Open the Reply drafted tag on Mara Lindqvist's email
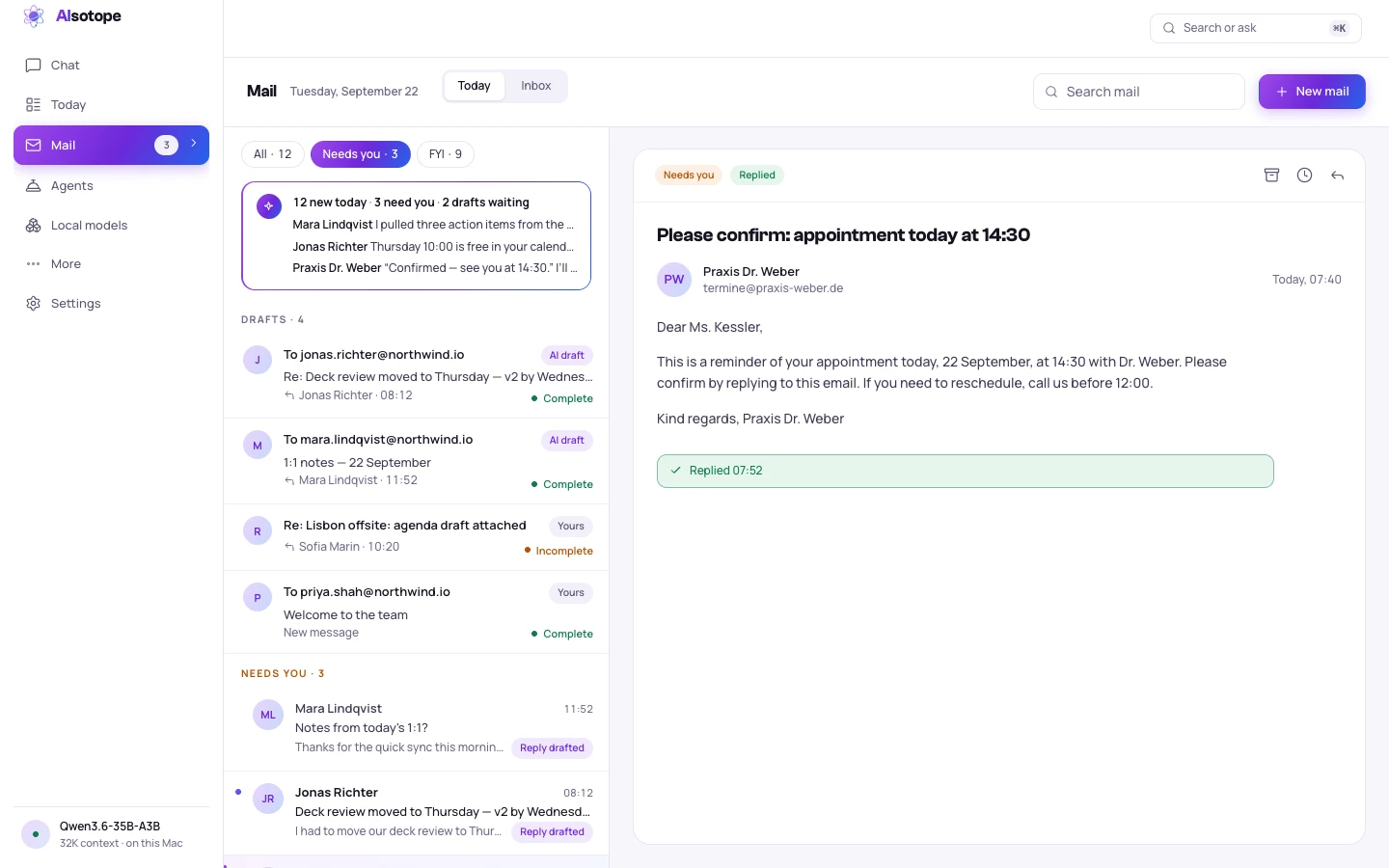 (x=552, y=748)
